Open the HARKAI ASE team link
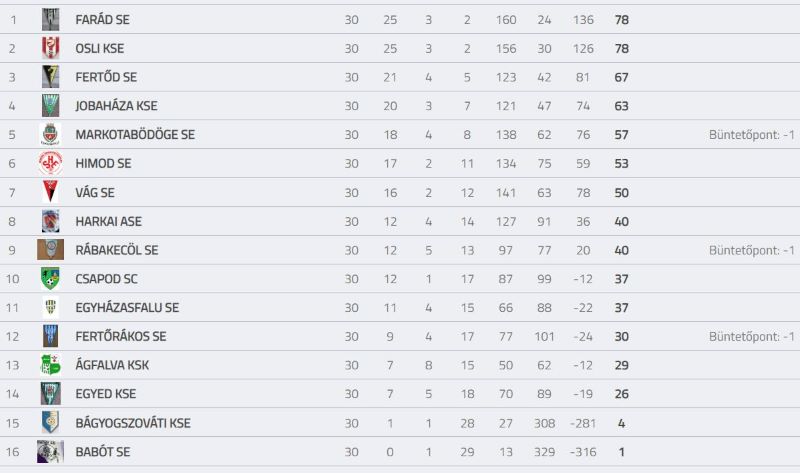800x473 pixels. tap(109, 221)
